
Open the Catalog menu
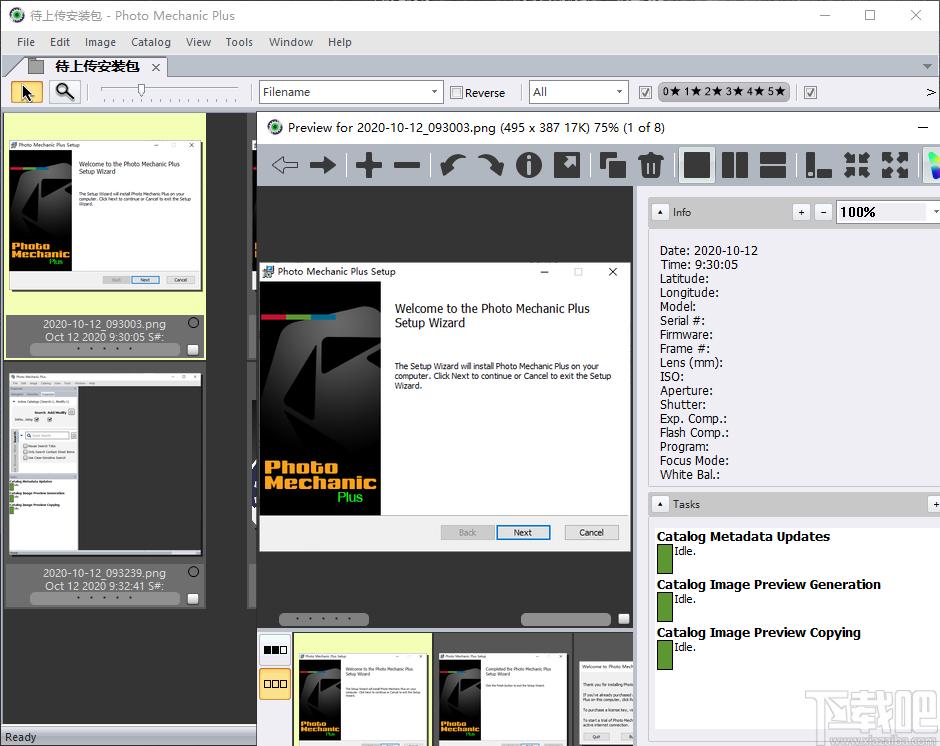coord(151,42)
